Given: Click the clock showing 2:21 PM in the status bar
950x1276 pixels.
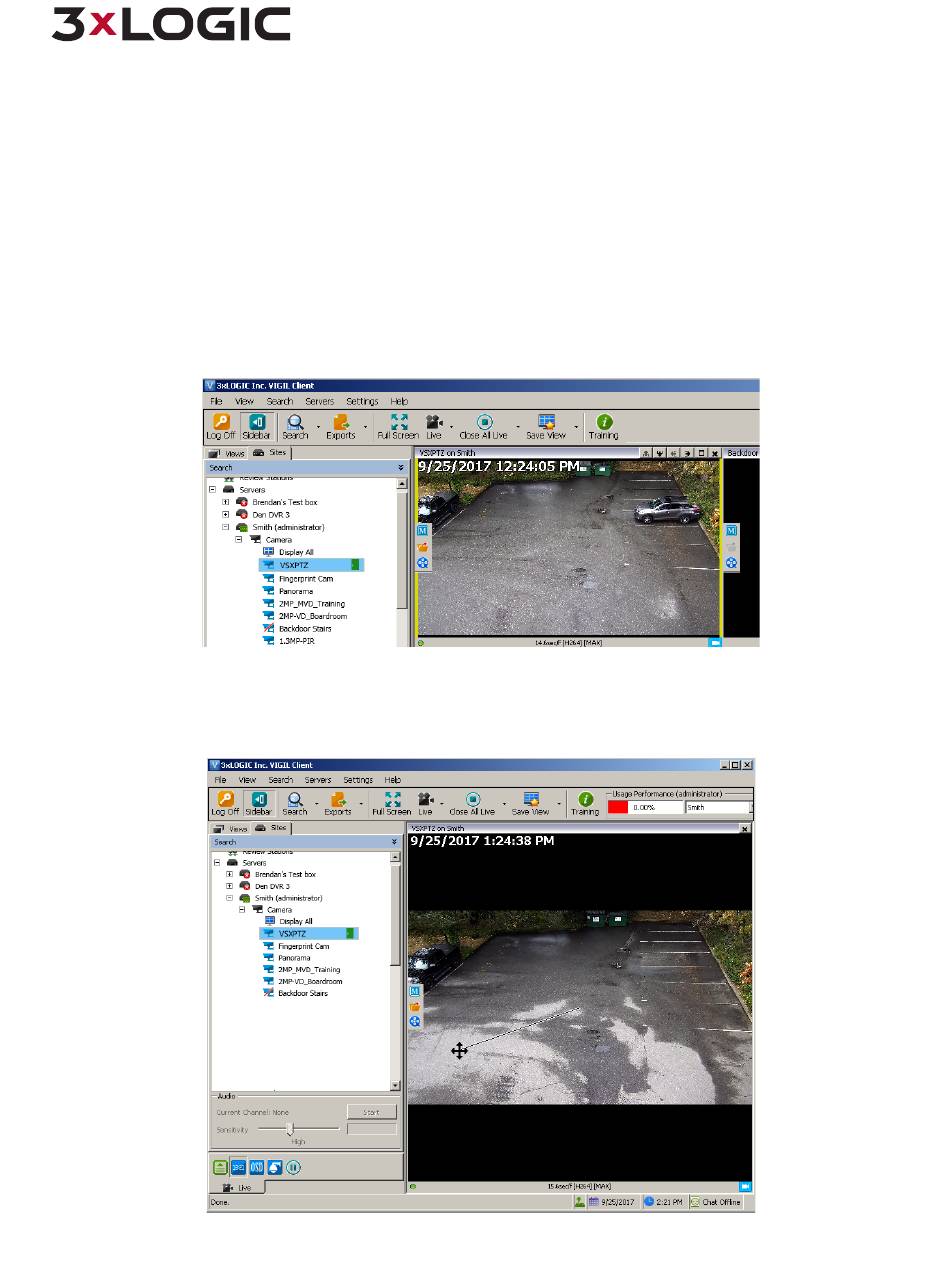Looking at the screenshot, I should [662, 1202].
